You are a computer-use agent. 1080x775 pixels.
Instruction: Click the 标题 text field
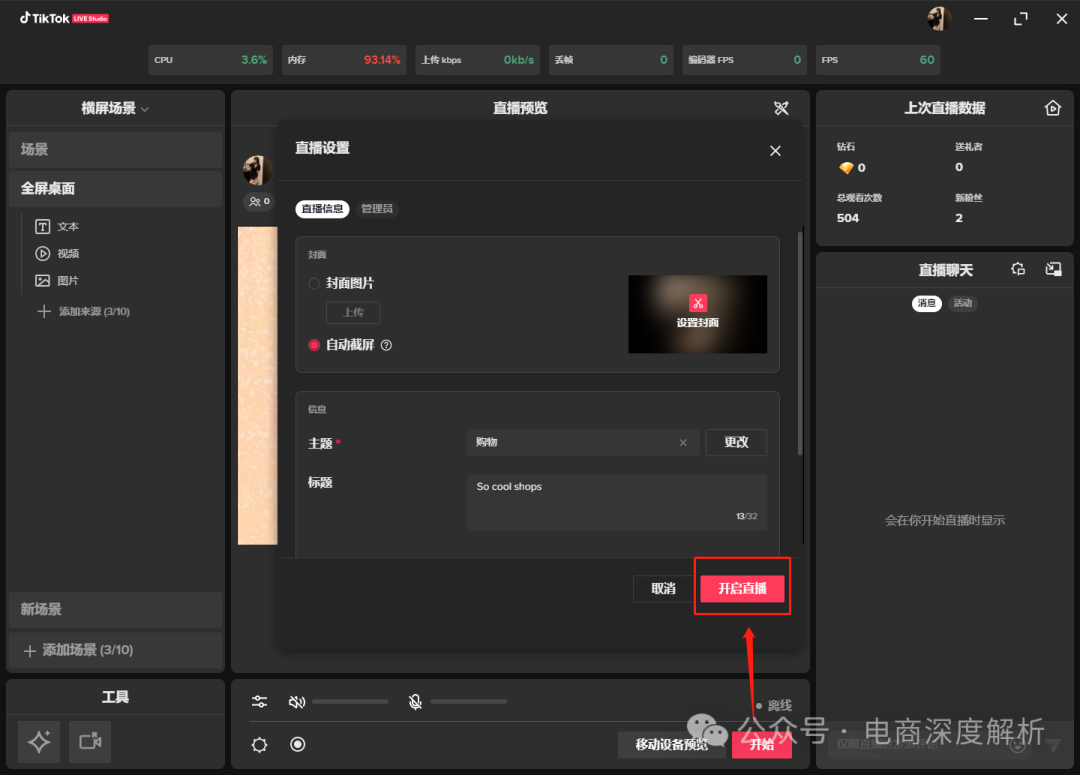[616, 501]
